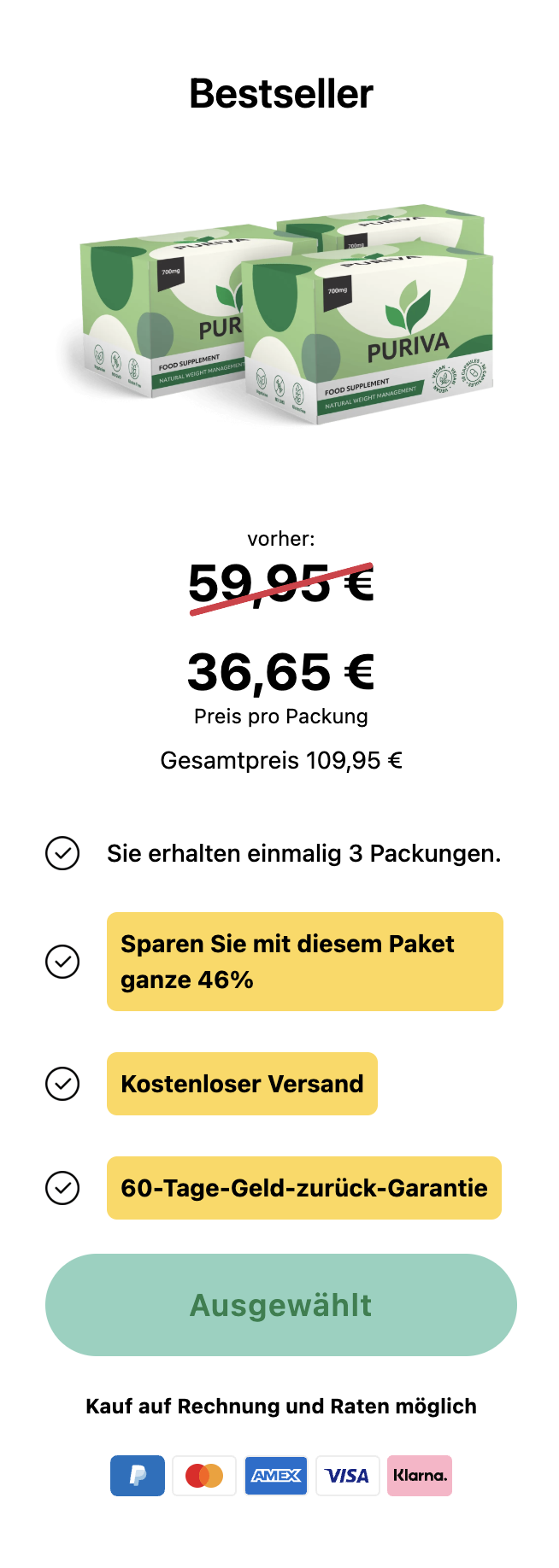Click Sie erhalten einmalig 3 Packungen text
This screenshot has height=1568, width=559.
(303, 853)
